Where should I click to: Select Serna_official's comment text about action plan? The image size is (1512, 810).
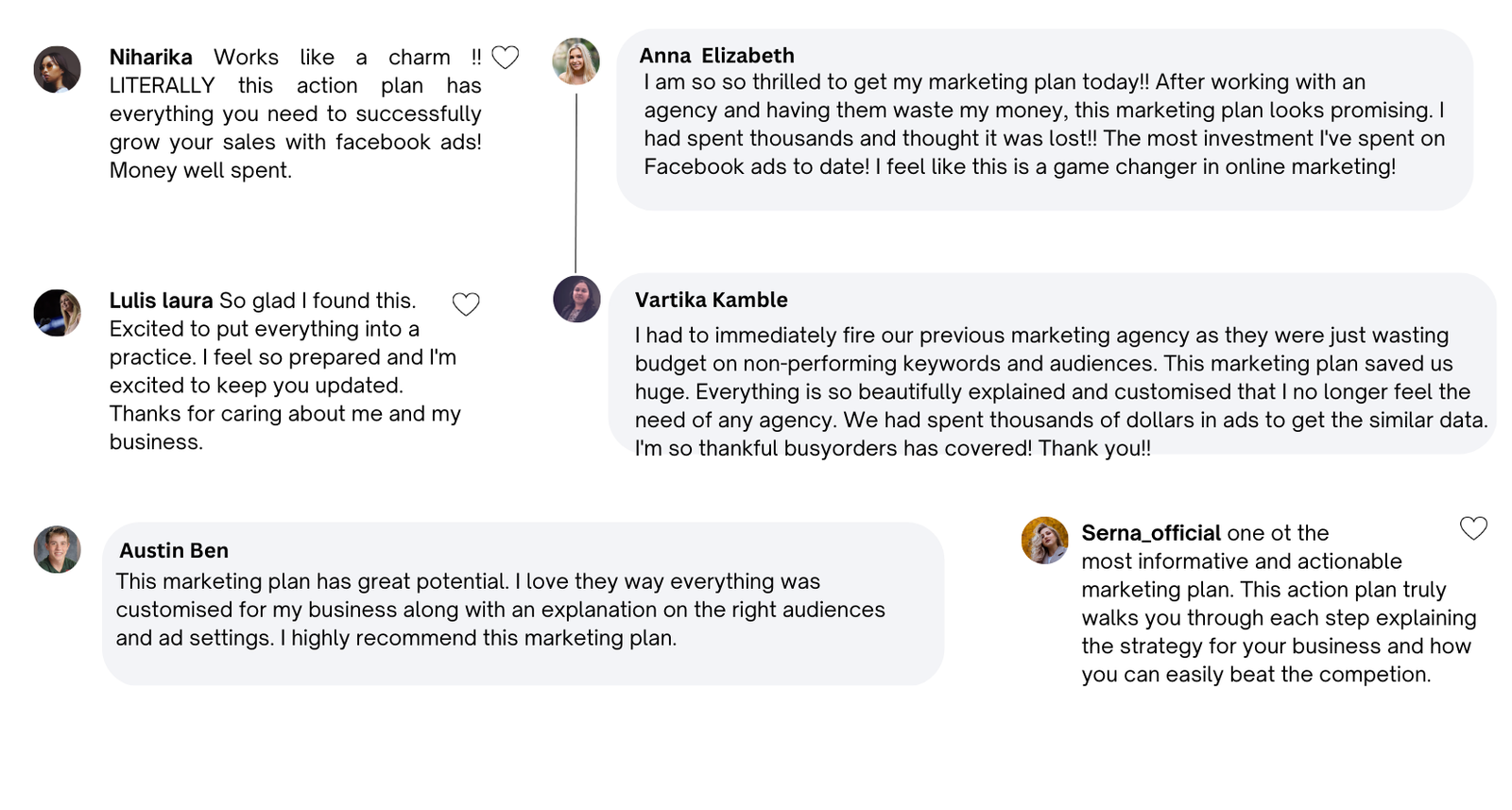pos(1279,604)
